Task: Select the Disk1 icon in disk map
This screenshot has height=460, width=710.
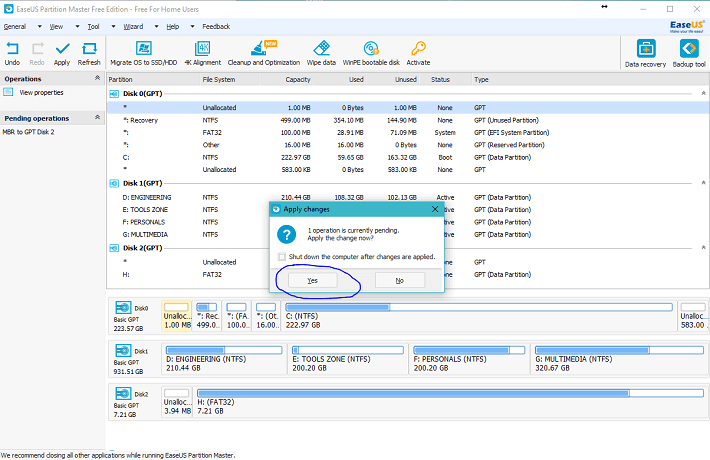Action: (123, 351)
